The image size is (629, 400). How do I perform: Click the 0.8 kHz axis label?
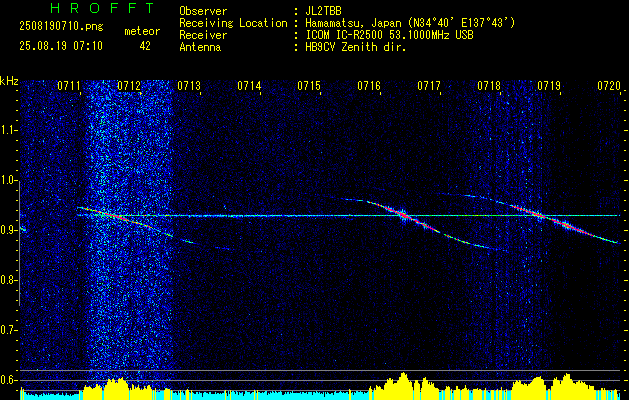click(8, 280)
